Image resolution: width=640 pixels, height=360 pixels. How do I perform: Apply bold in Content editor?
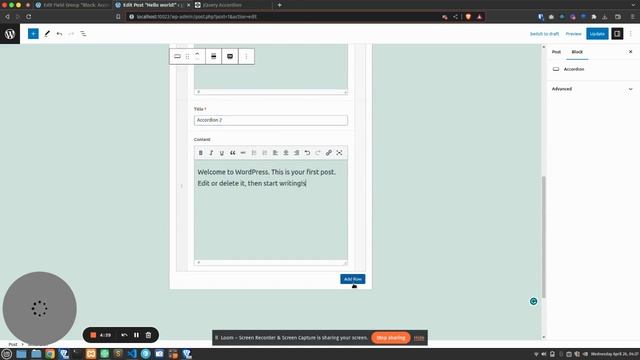(200, 153)
